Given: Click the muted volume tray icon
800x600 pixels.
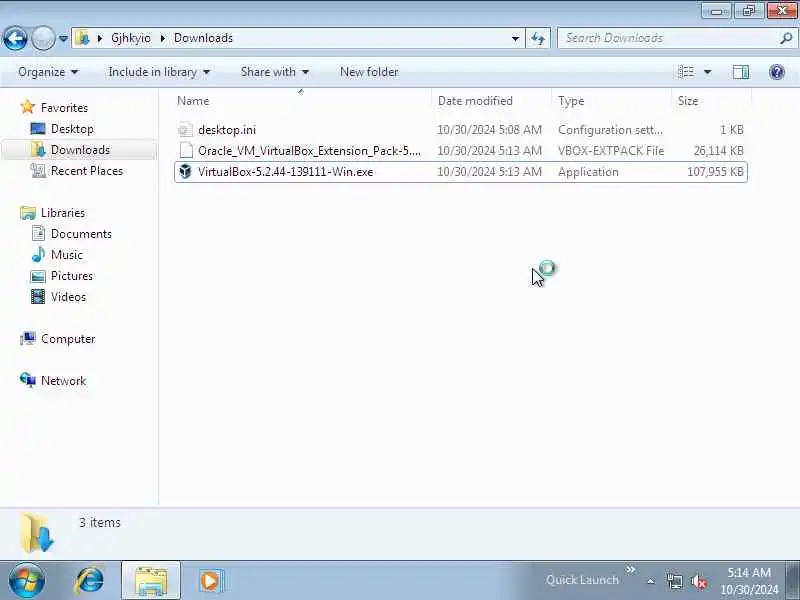Looking at the screenshot, I should click(x=698, y=581).
